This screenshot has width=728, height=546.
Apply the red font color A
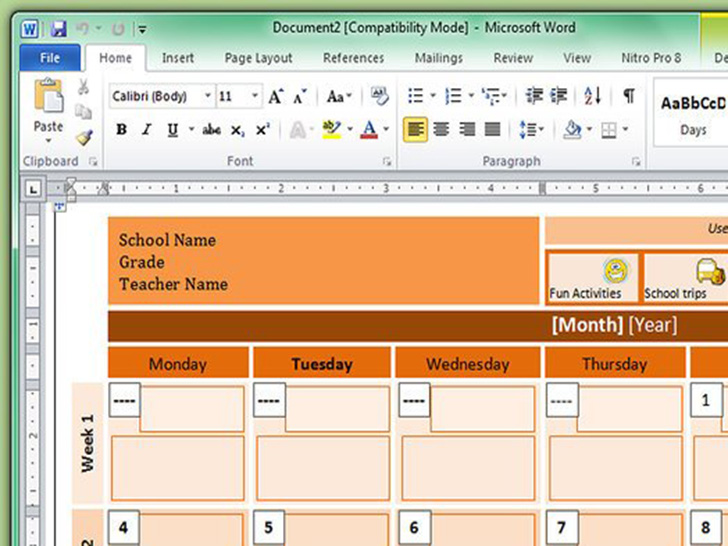point(369,130)
